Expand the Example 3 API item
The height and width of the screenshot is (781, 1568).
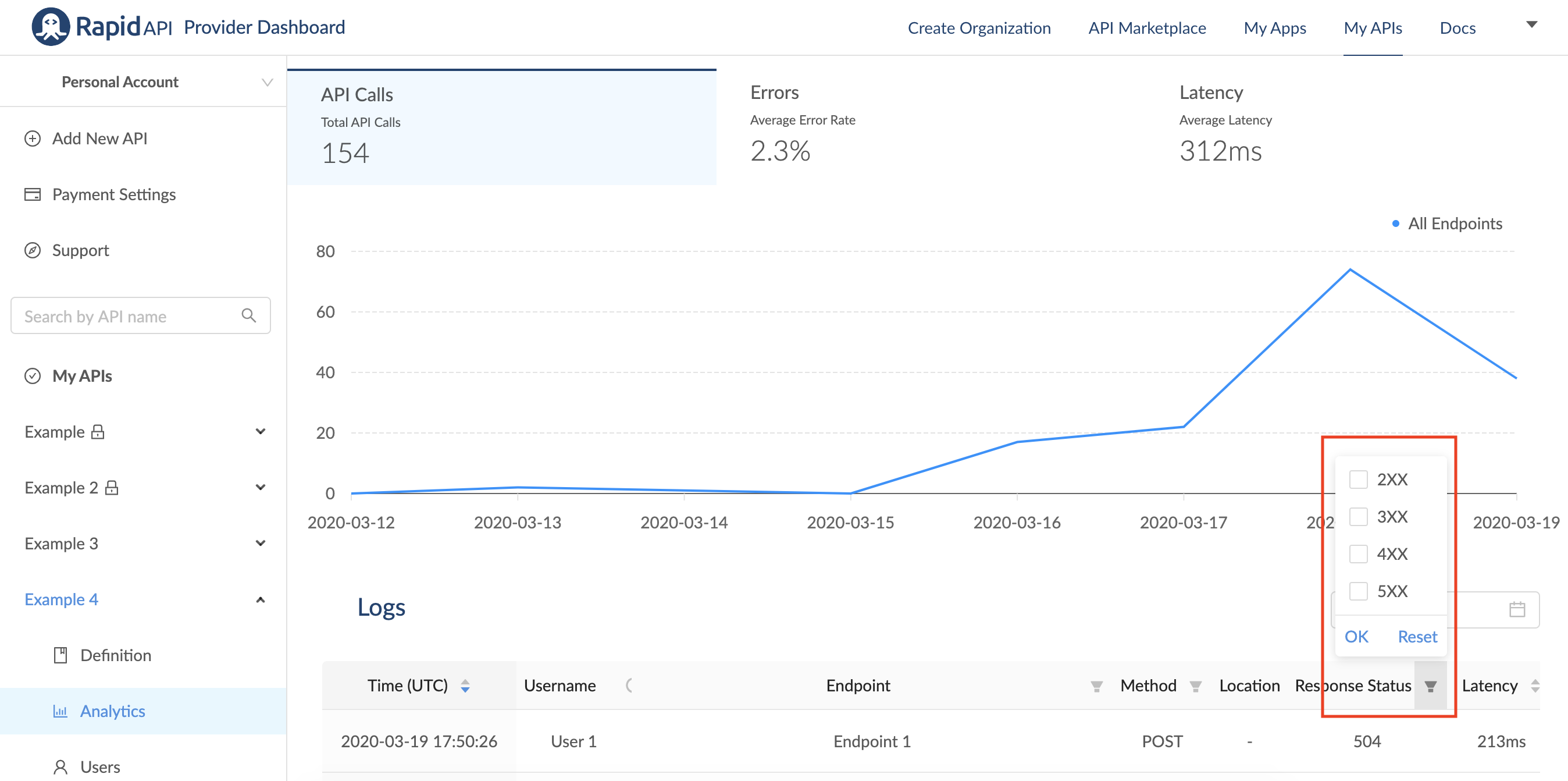pyautogui.click(x=260, y=543)
